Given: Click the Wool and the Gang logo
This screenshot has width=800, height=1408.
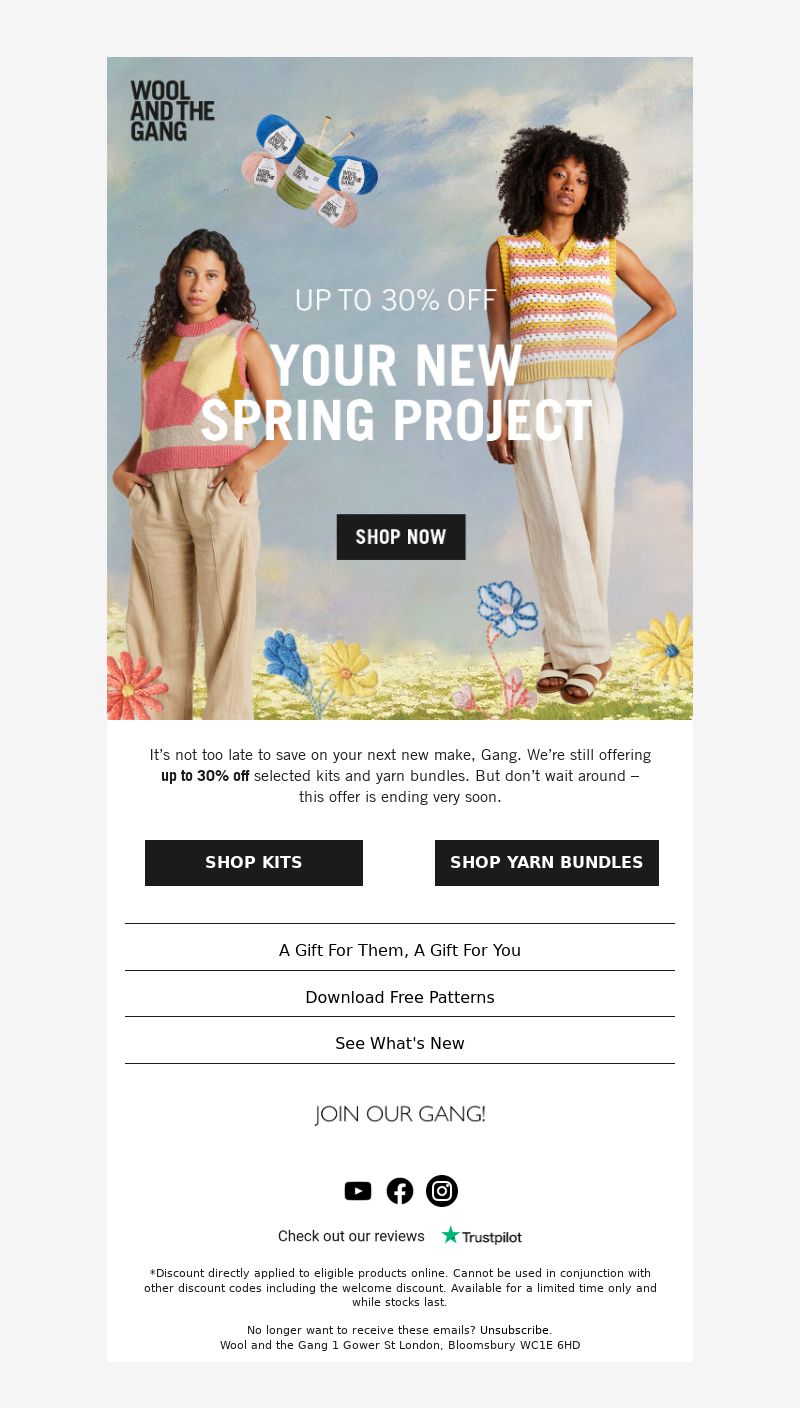Looking at the screenshot, I should tap(172, 110).
